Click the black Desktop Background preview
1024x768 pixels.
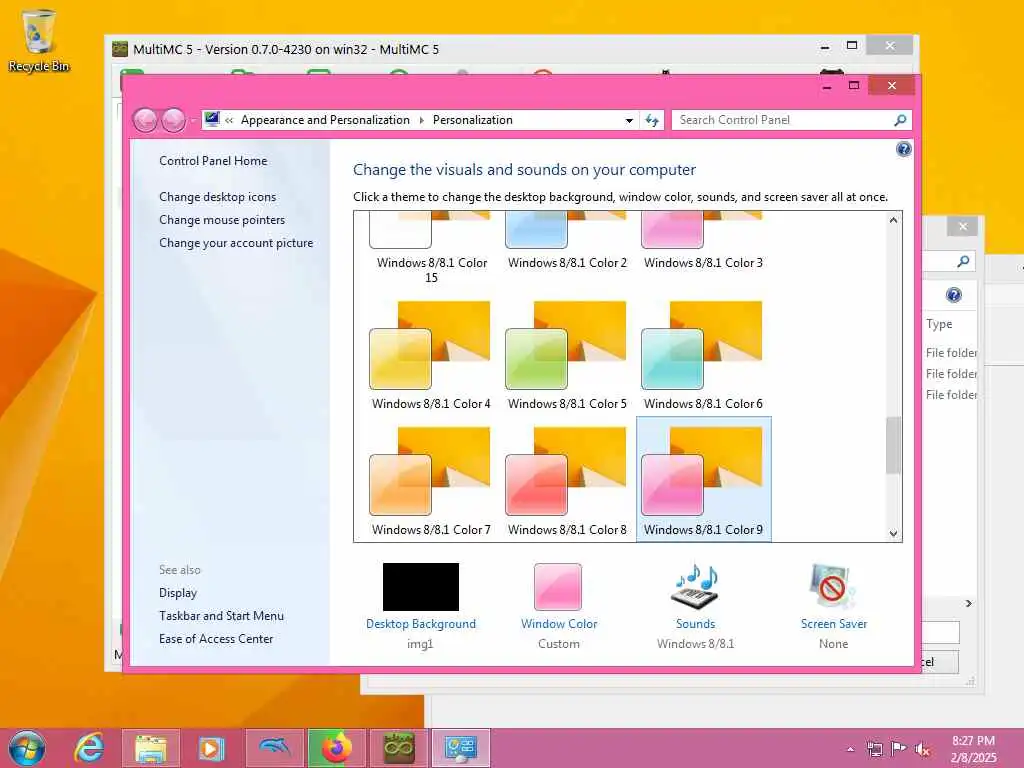421,586
